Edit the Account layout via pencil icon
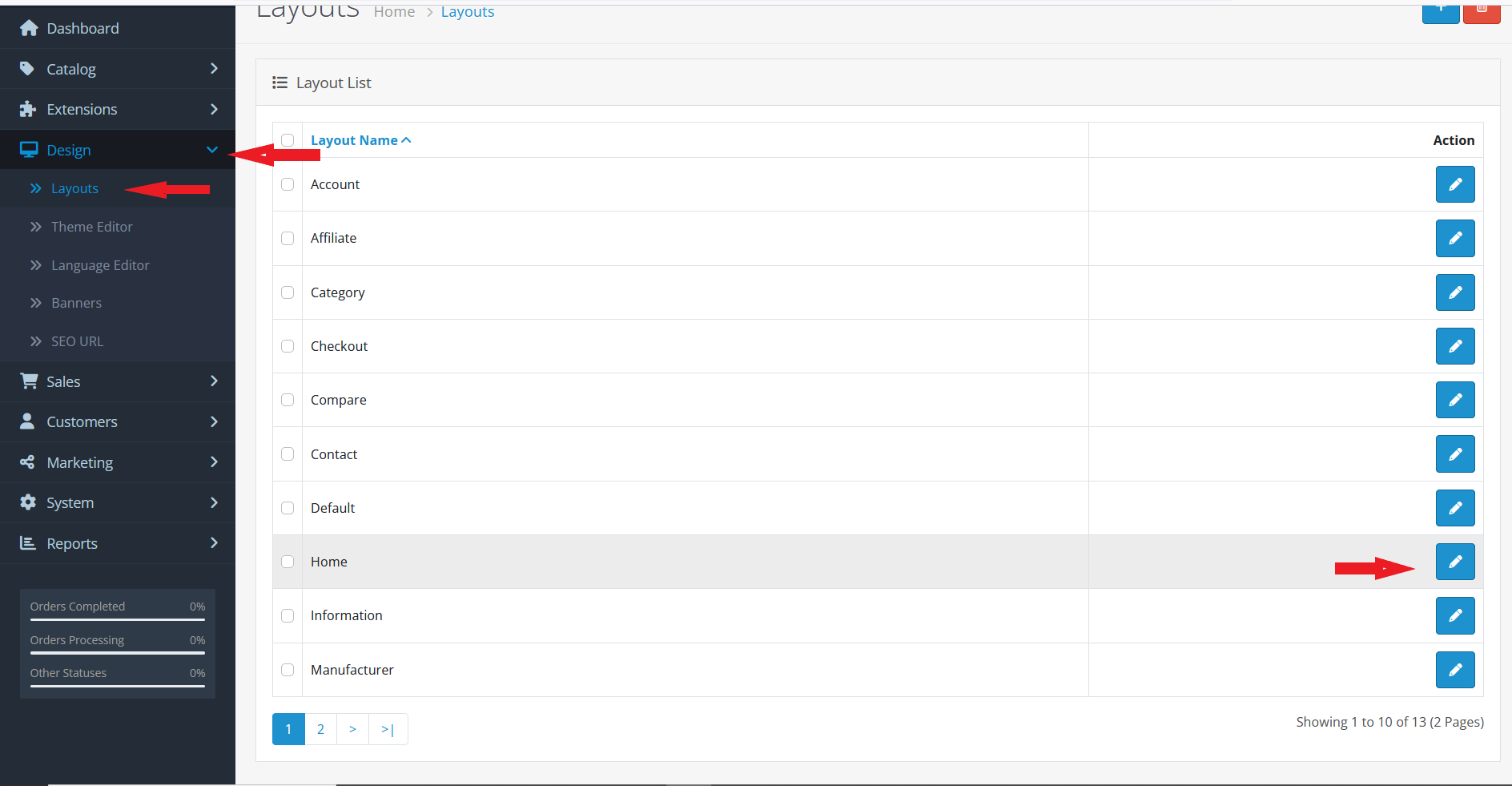 [x=1454, y=184]
